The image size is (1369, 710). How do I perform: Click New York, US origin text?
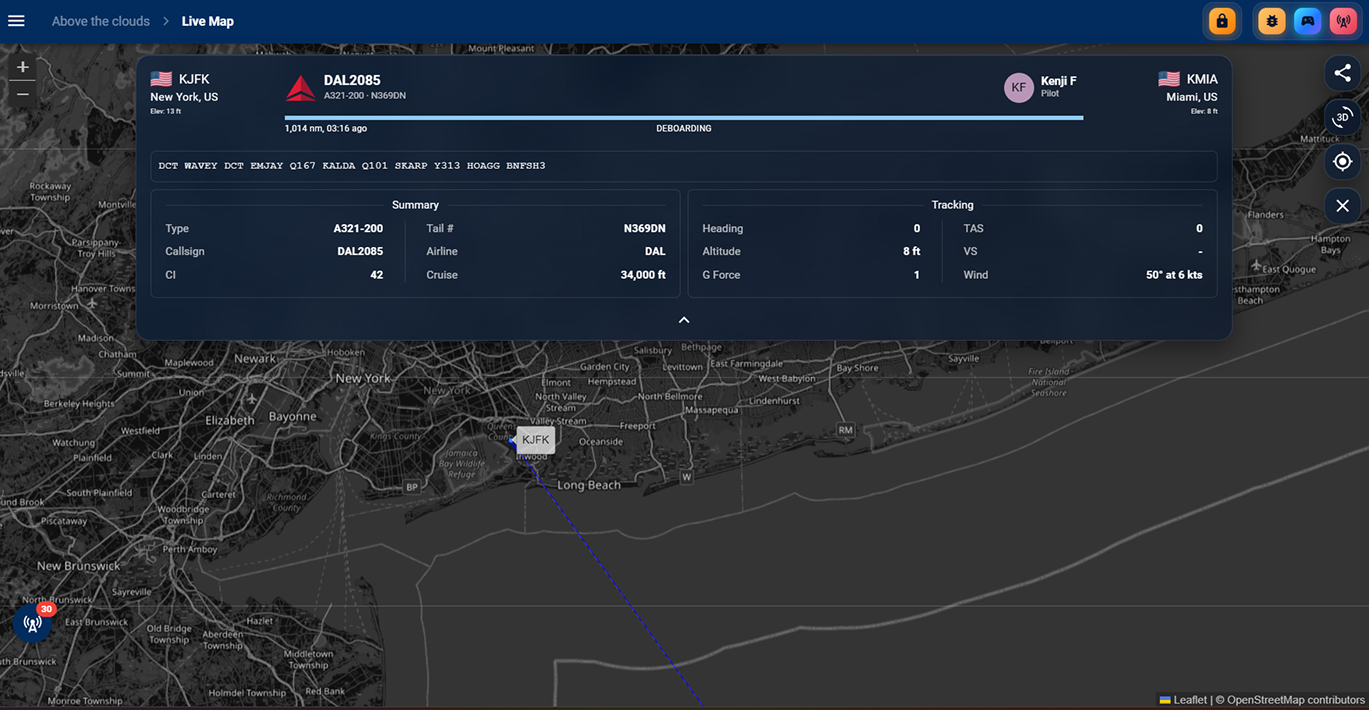pyautogui.click(x=184, y=98)
